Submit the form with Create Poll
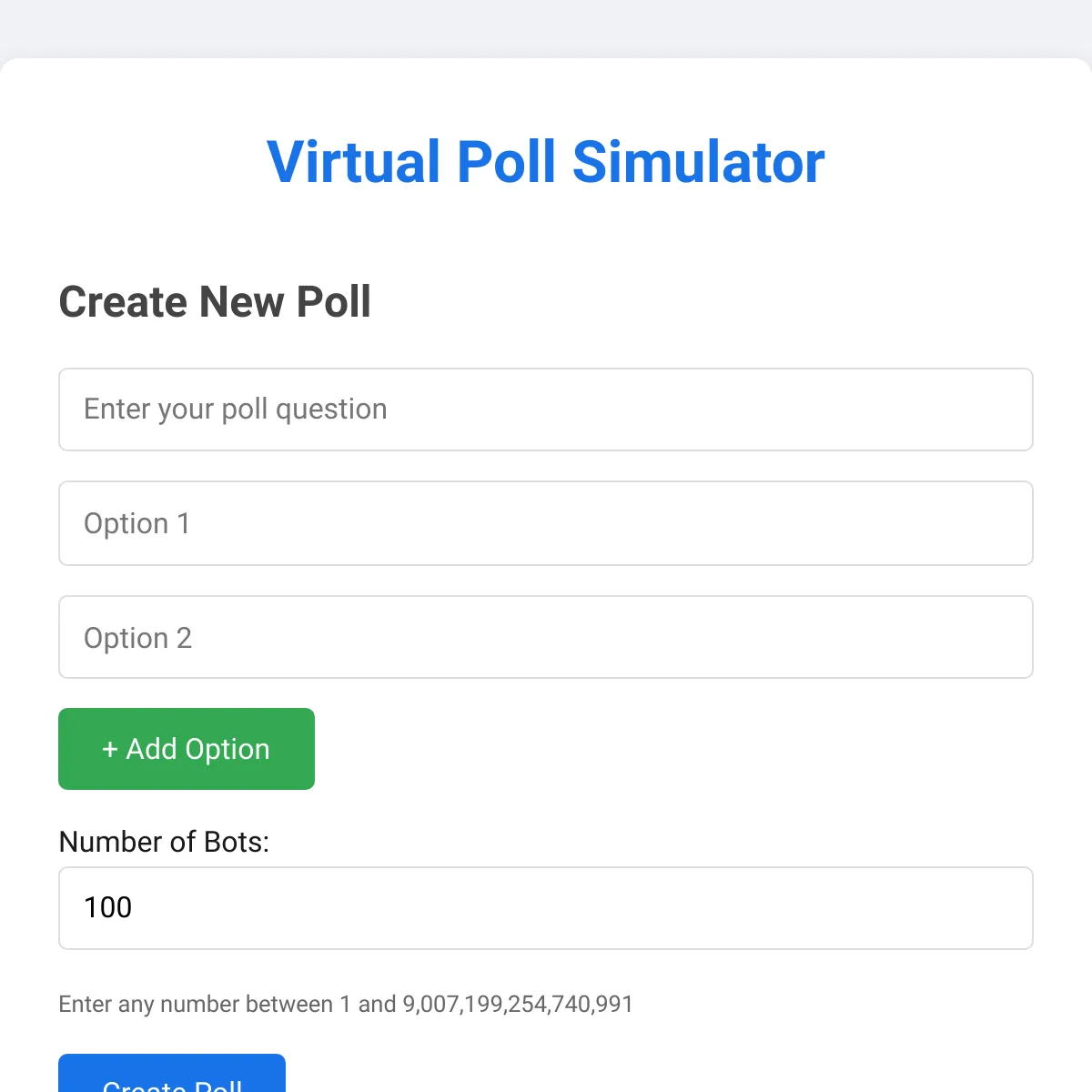The height and width of the screenshot is (1092, 1092). tap(172, 1074)
